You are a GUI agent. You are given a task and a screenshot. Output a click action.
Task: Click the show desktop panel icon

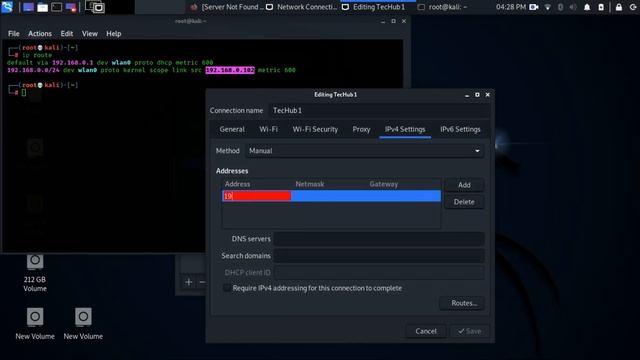(x=28, y=7)
